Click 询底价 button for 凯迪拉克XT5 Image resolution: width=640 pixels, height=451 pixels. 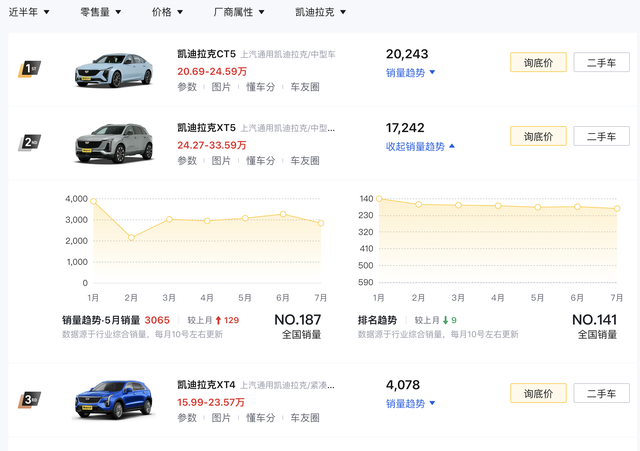point(538,136)
